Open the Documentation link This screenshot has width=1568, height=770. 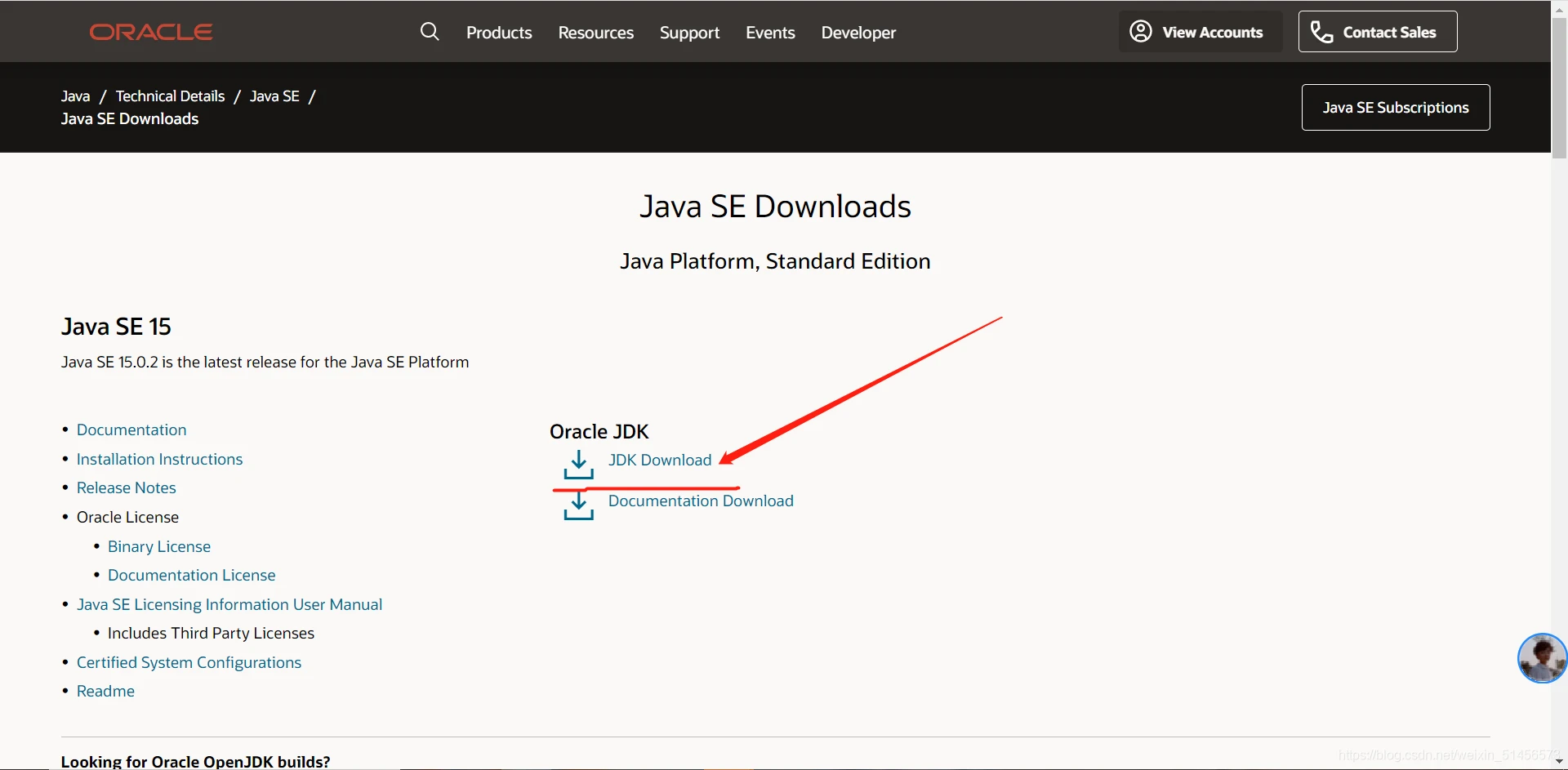coord(131,430)
